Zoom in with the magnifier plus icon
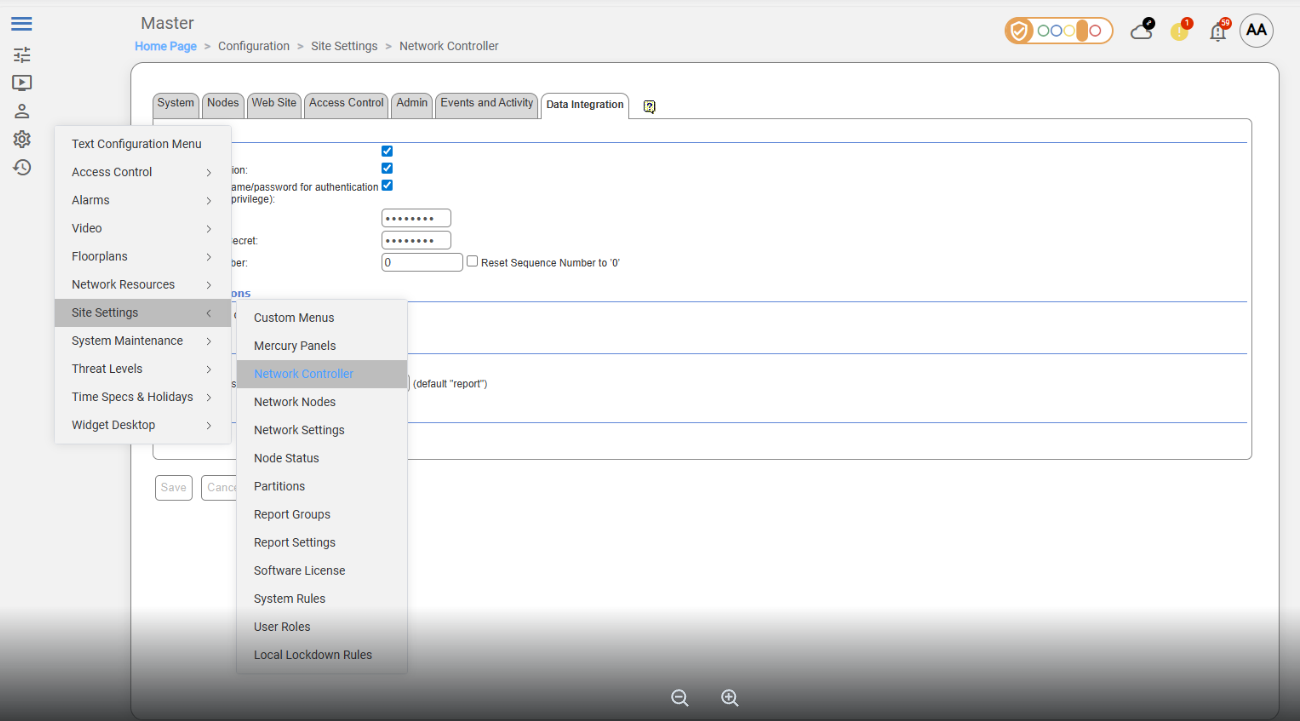The image size is (1300, 721). pyautogui.click(x=730, y=698)
